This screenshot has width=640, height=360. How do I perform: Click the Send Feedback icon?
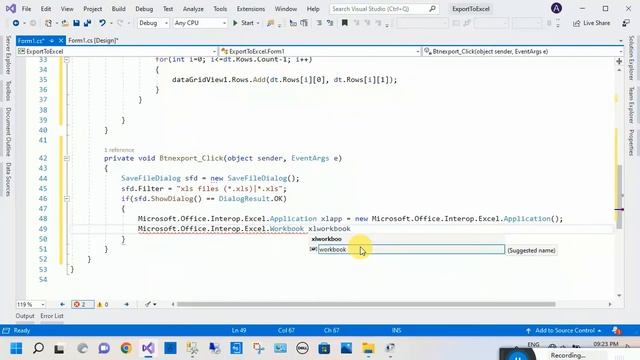point(626,23)
